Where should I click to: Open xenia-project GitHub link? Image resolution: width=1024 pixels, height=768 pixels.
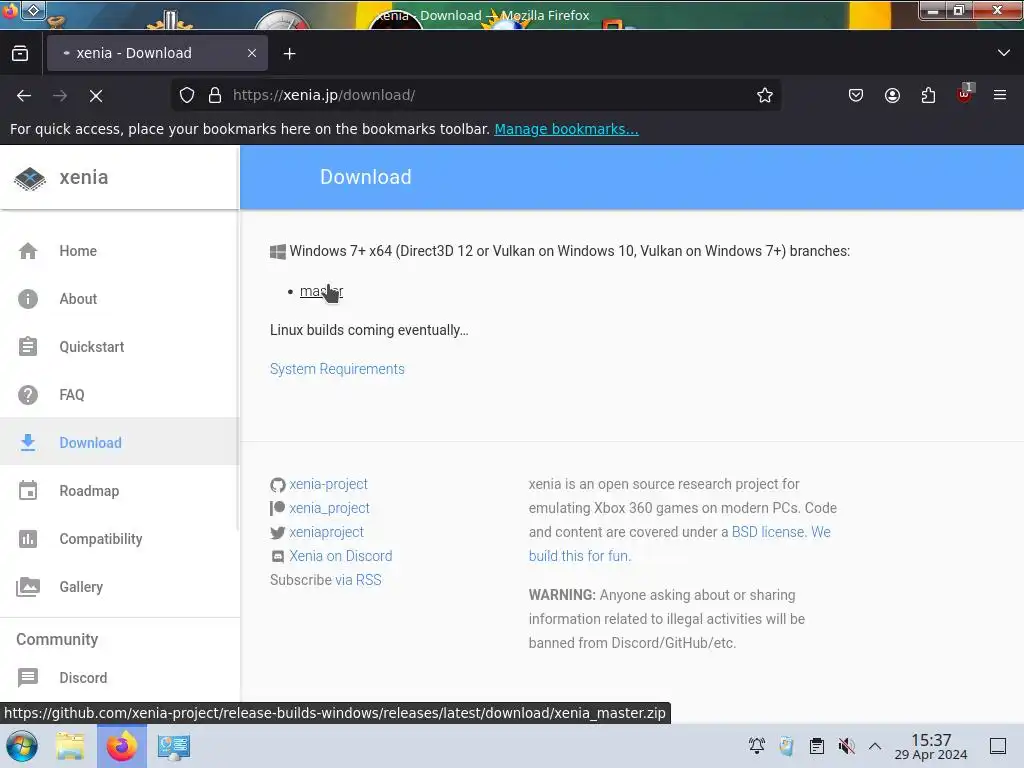[x=328, y=485]
